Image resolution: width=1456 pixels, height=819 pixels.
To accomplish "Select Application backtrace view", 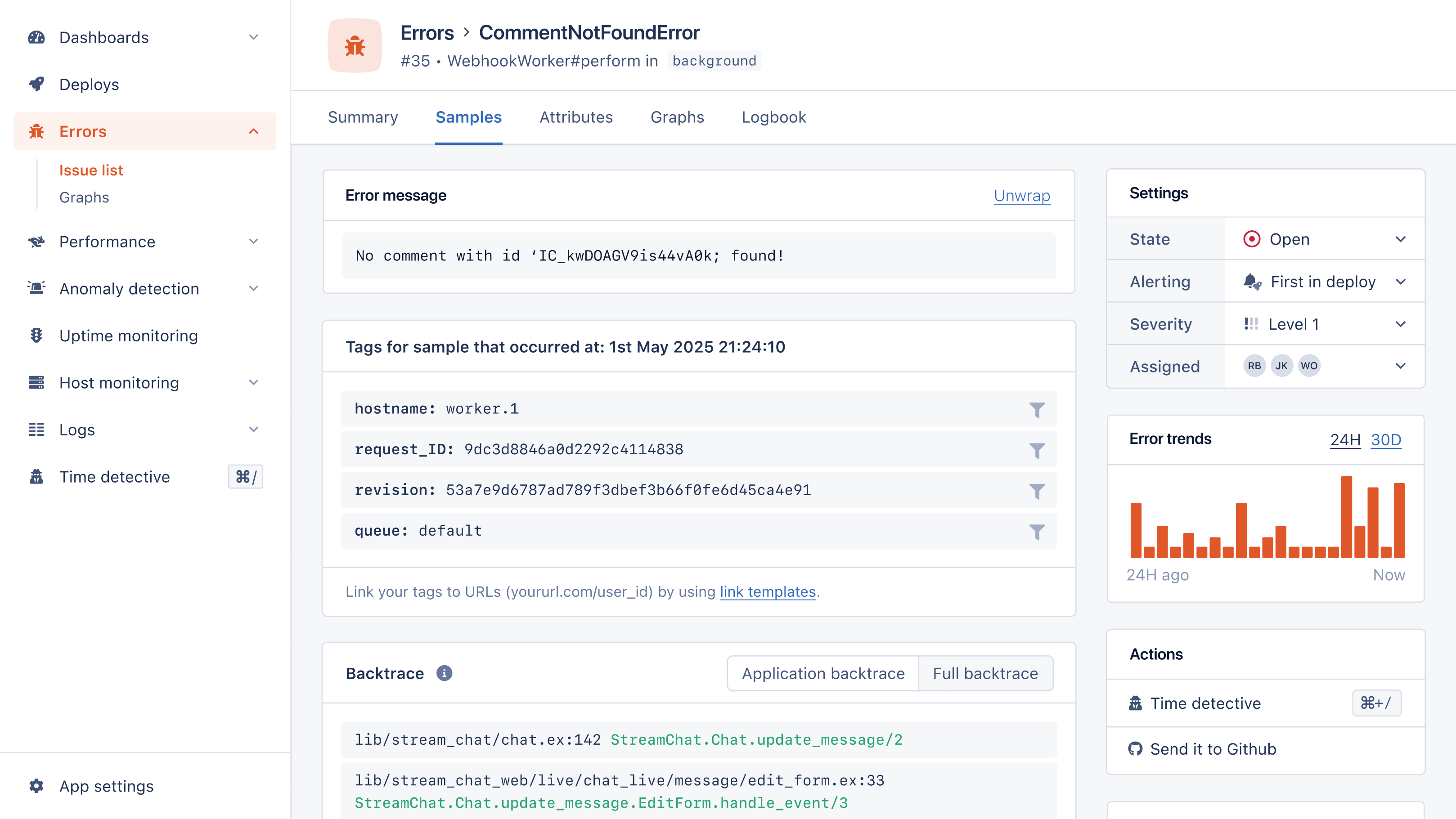I will click(x=823, y=673).
